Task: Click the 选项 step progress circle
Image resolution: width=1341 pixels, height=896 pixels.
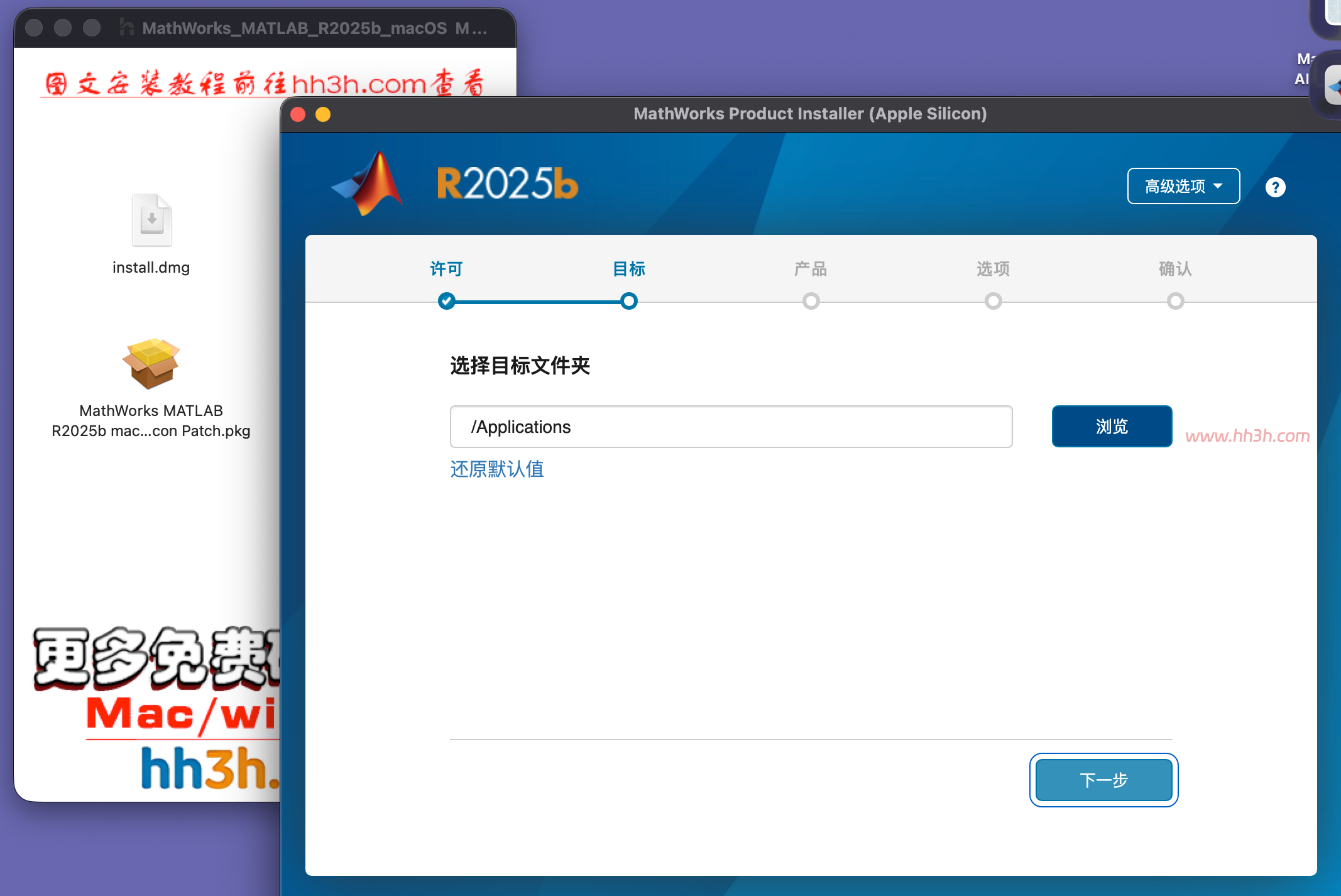Action: (x=993, y=301)
